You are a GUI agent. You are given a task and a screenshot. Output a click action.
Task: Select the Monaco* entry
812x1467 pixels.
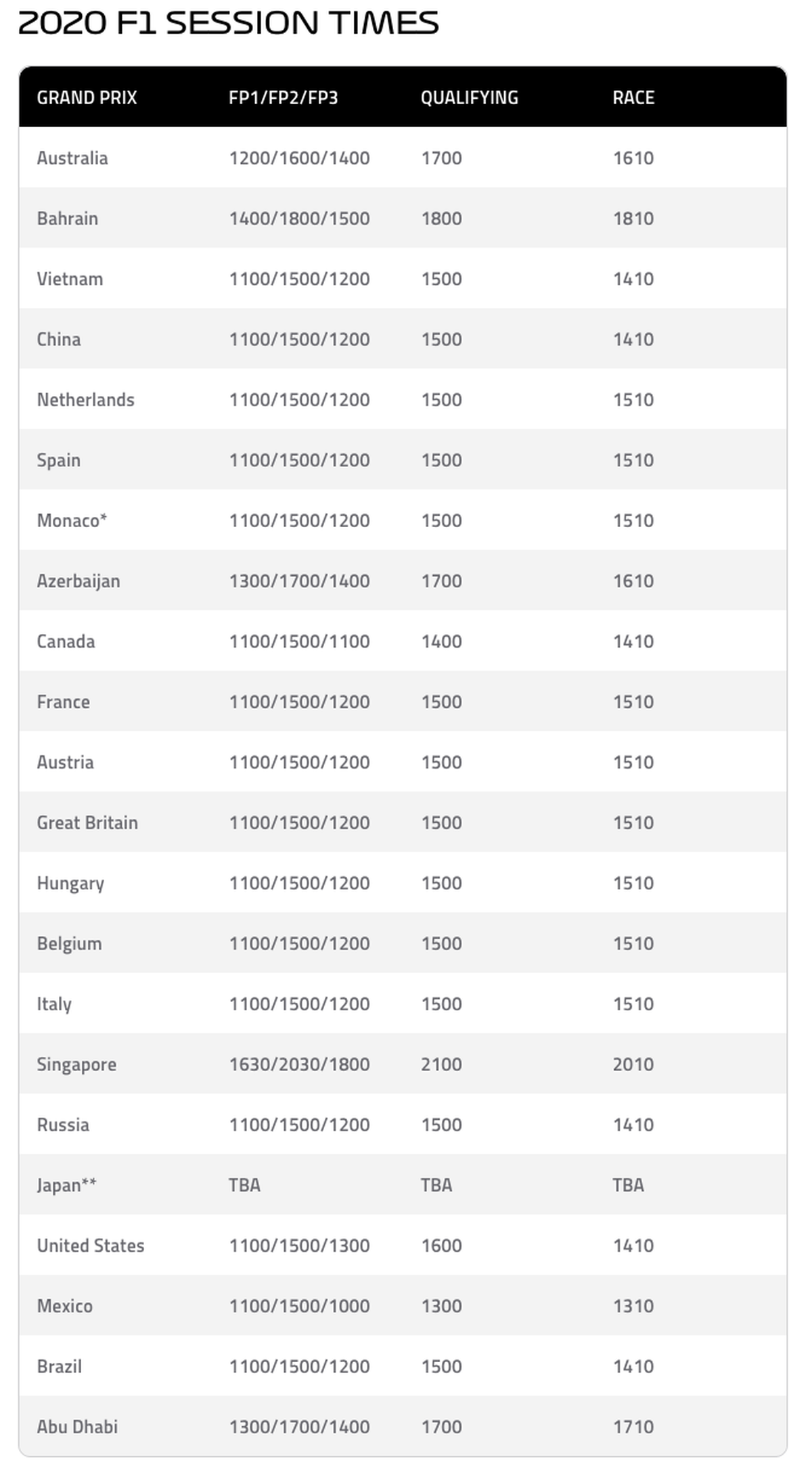pos(72,520)
